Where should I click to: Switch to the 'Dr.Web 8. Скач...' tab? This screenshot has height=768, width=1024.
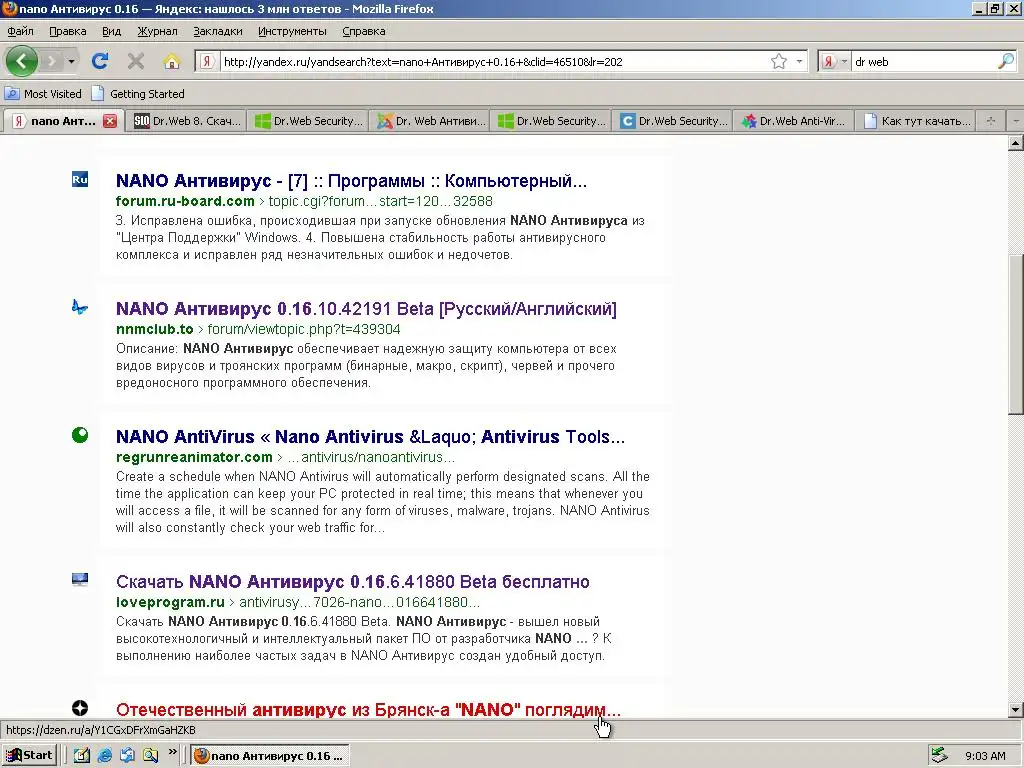186,121
